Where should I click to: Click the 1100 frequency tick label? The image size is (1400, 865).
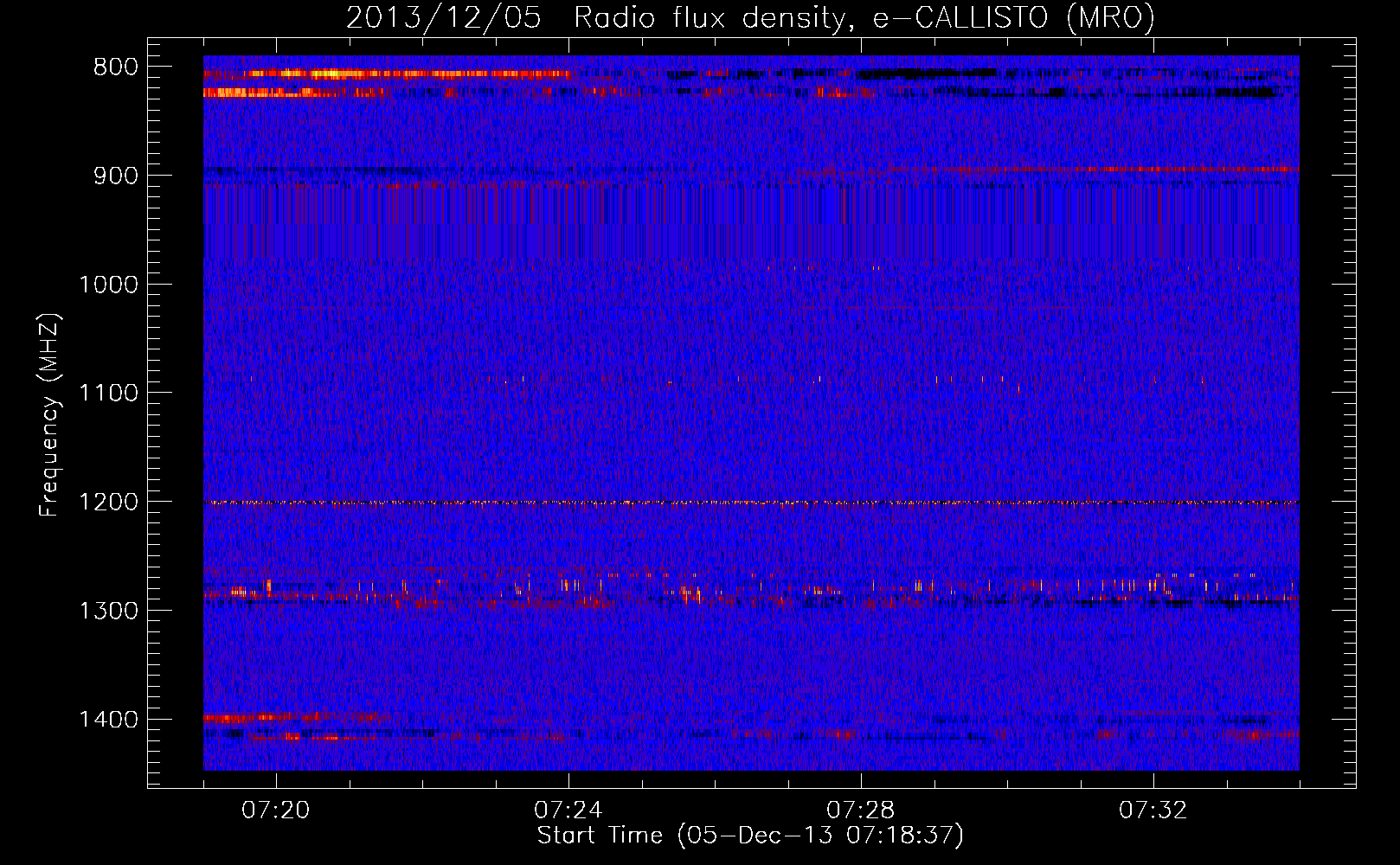[108, 394]
